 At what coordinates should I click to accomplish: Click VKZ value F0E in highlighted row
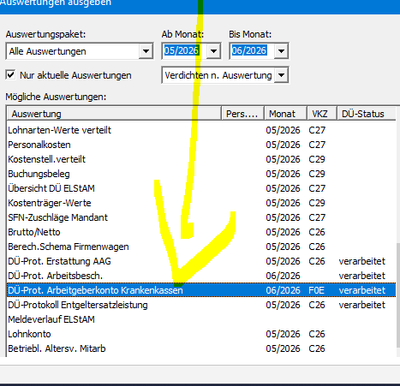(x=316, y=290)
